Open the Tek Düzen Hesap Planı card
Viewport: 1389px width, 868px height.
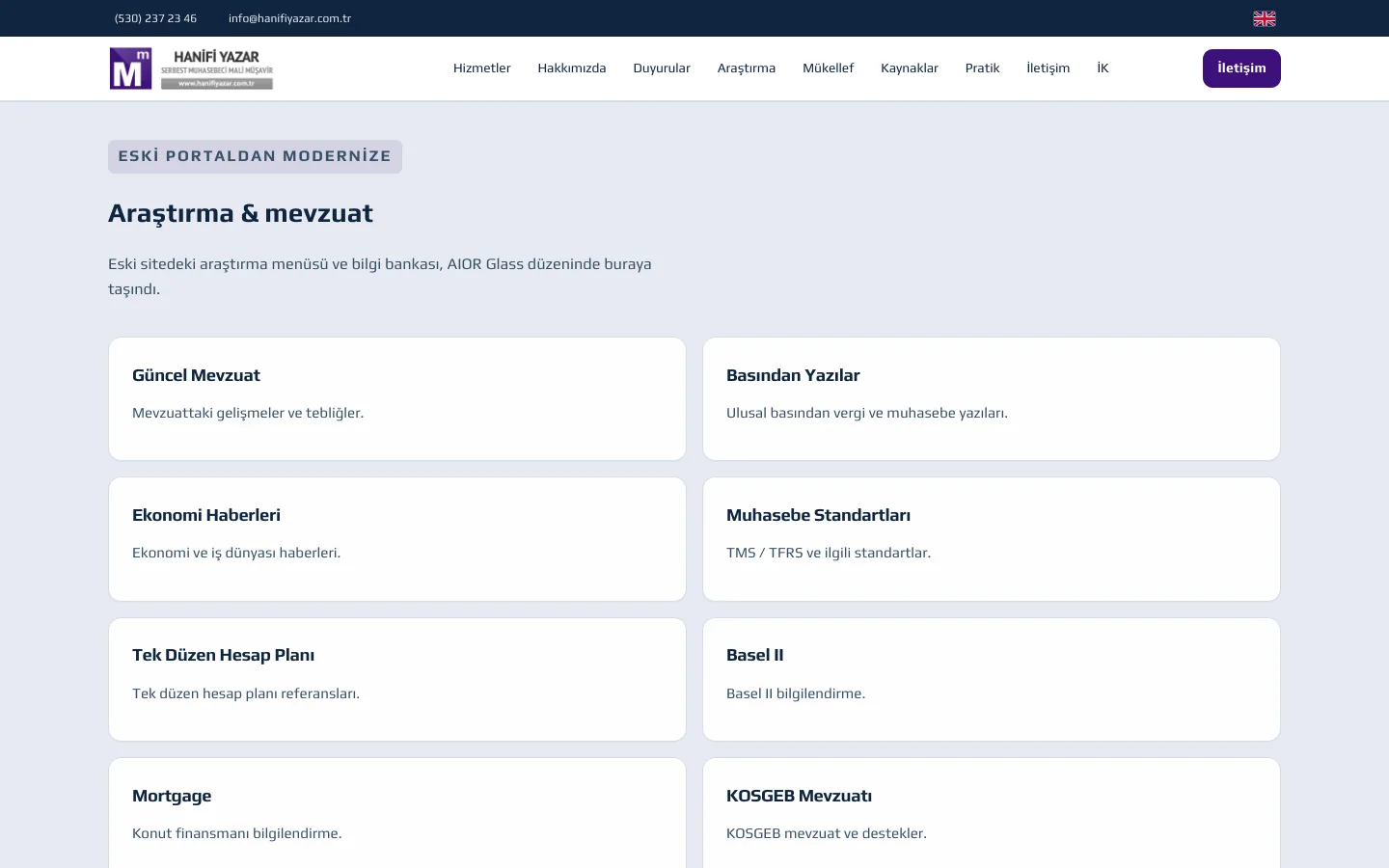[x=397, y=679]
